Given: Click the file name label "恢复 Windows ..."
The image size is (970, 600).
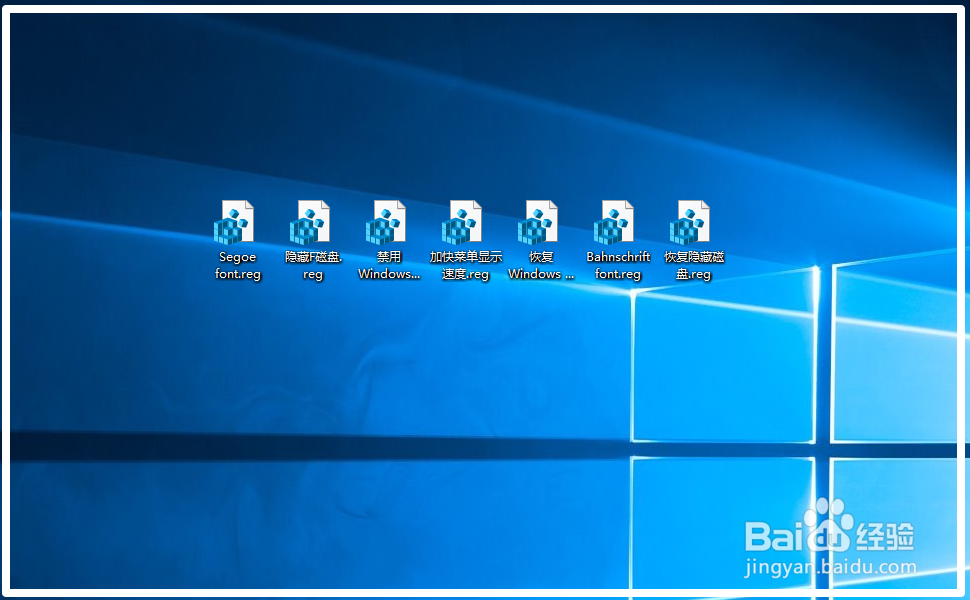Looking at the screenshot, I should tap(541, 265).
